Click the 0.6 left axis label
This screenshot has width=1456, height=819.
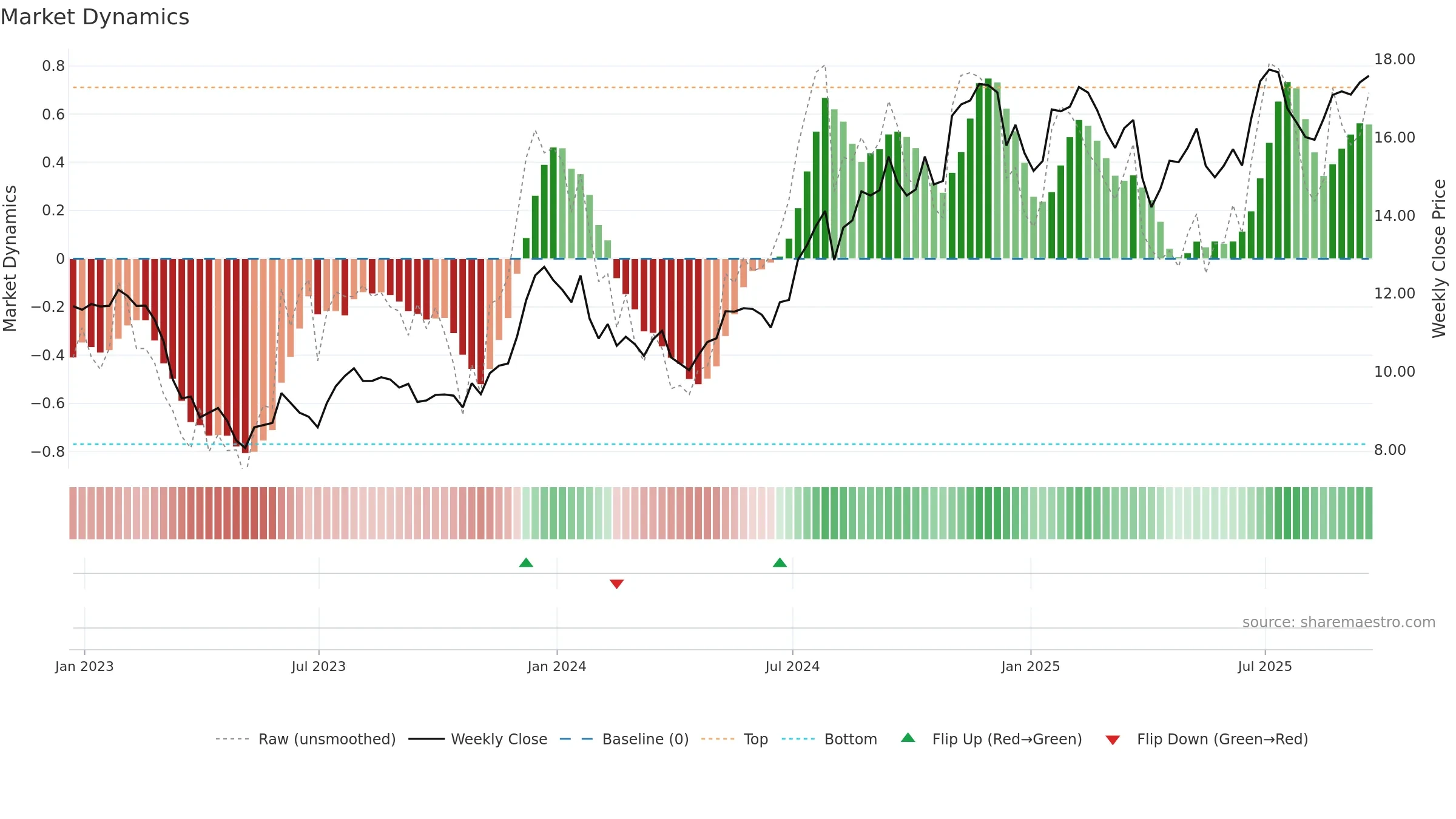53,115
